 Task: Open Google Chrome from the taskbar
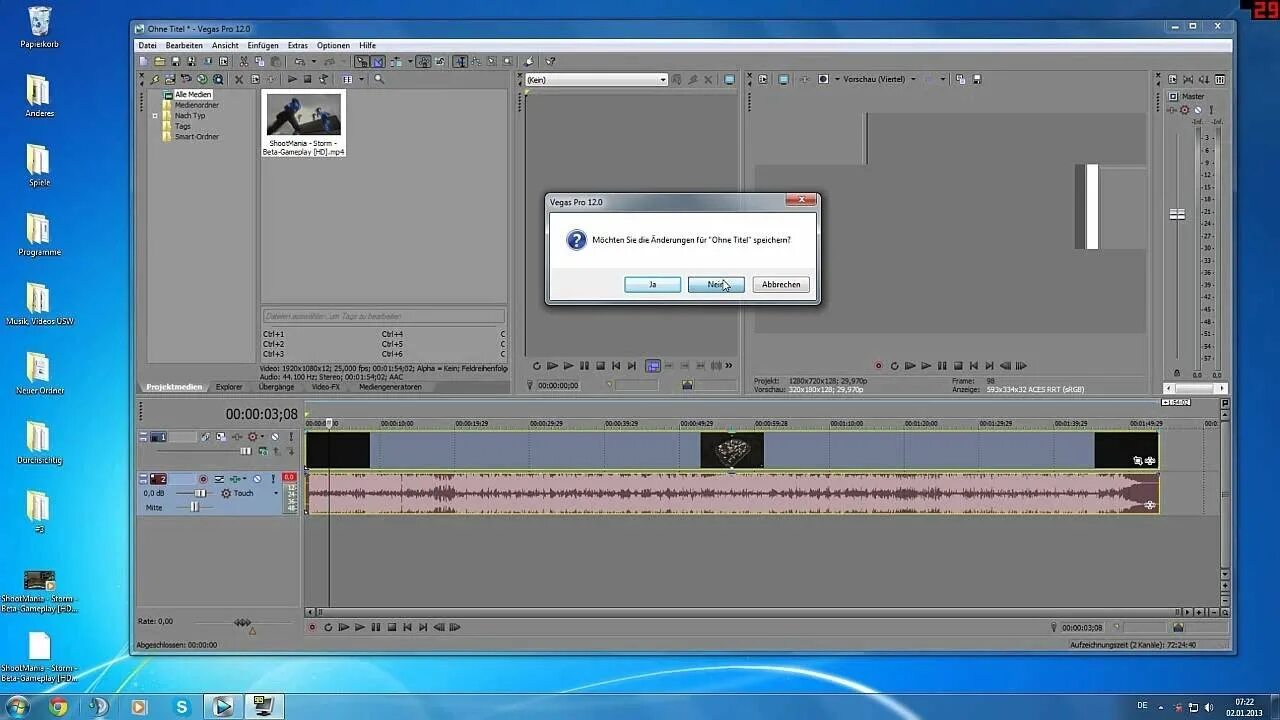[x=58, y=707]
